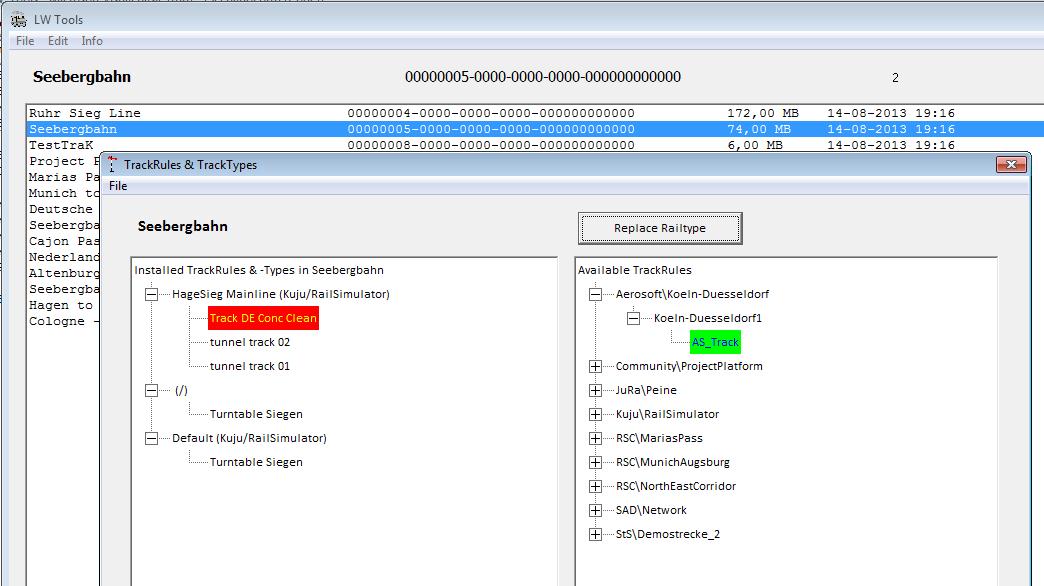This screenshot has height=586, width=1044.
Task: Select green-highlighted AS_Track item
Action: coord(715,342)
